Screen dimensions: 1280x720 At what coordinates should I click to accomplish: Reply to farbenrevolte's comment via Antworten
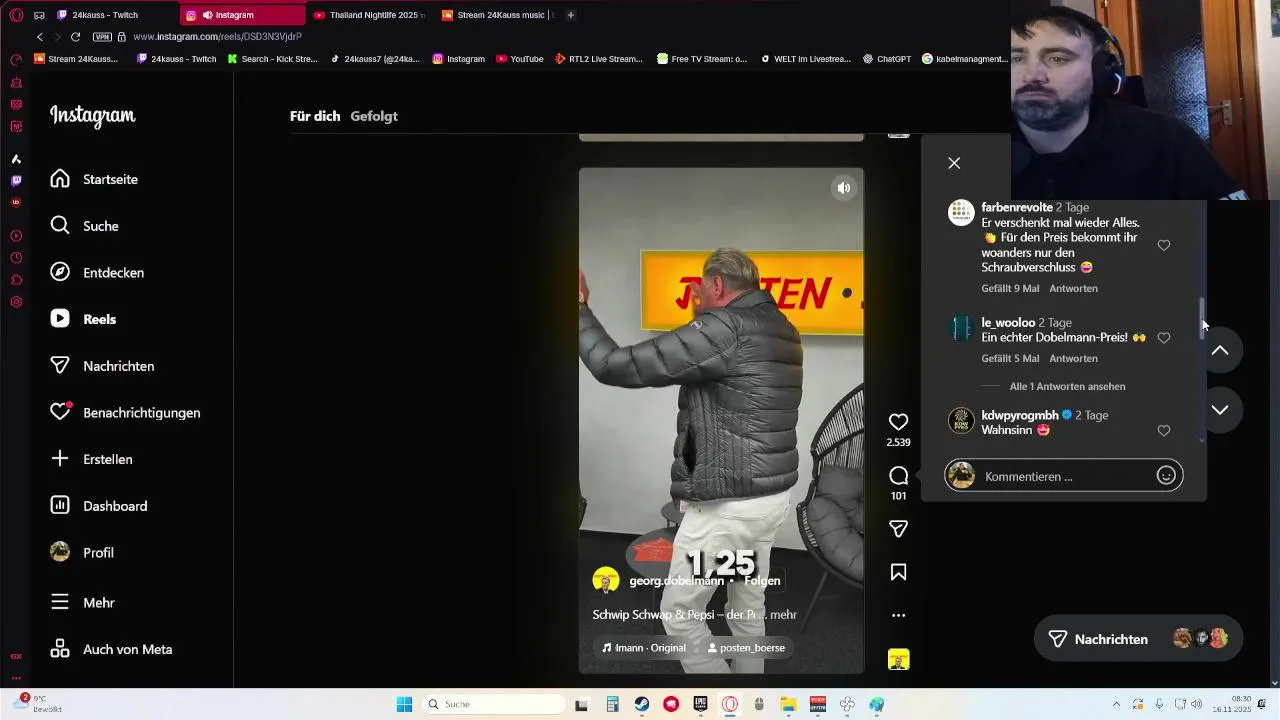[x=1073, y=288]
